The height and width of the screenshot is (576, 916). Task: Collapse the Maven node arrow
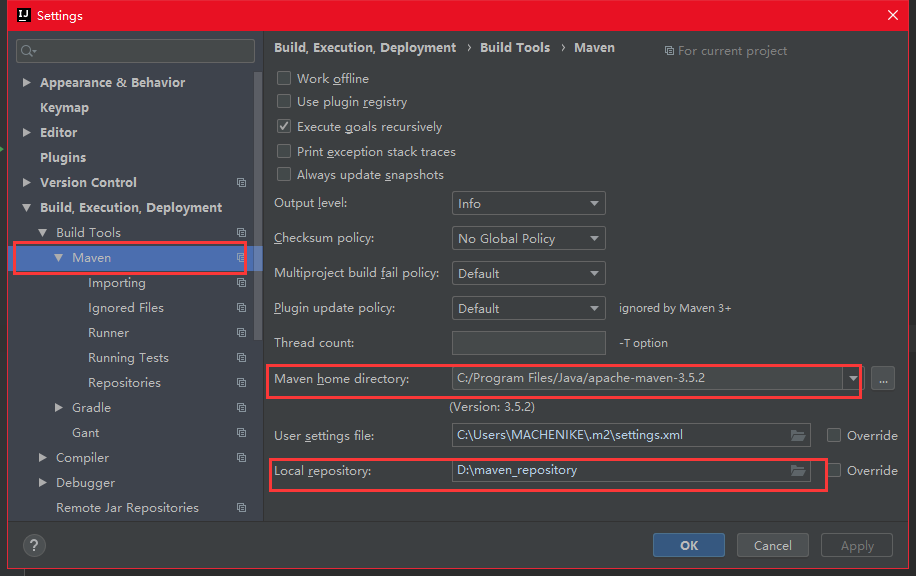coord(58,258)
